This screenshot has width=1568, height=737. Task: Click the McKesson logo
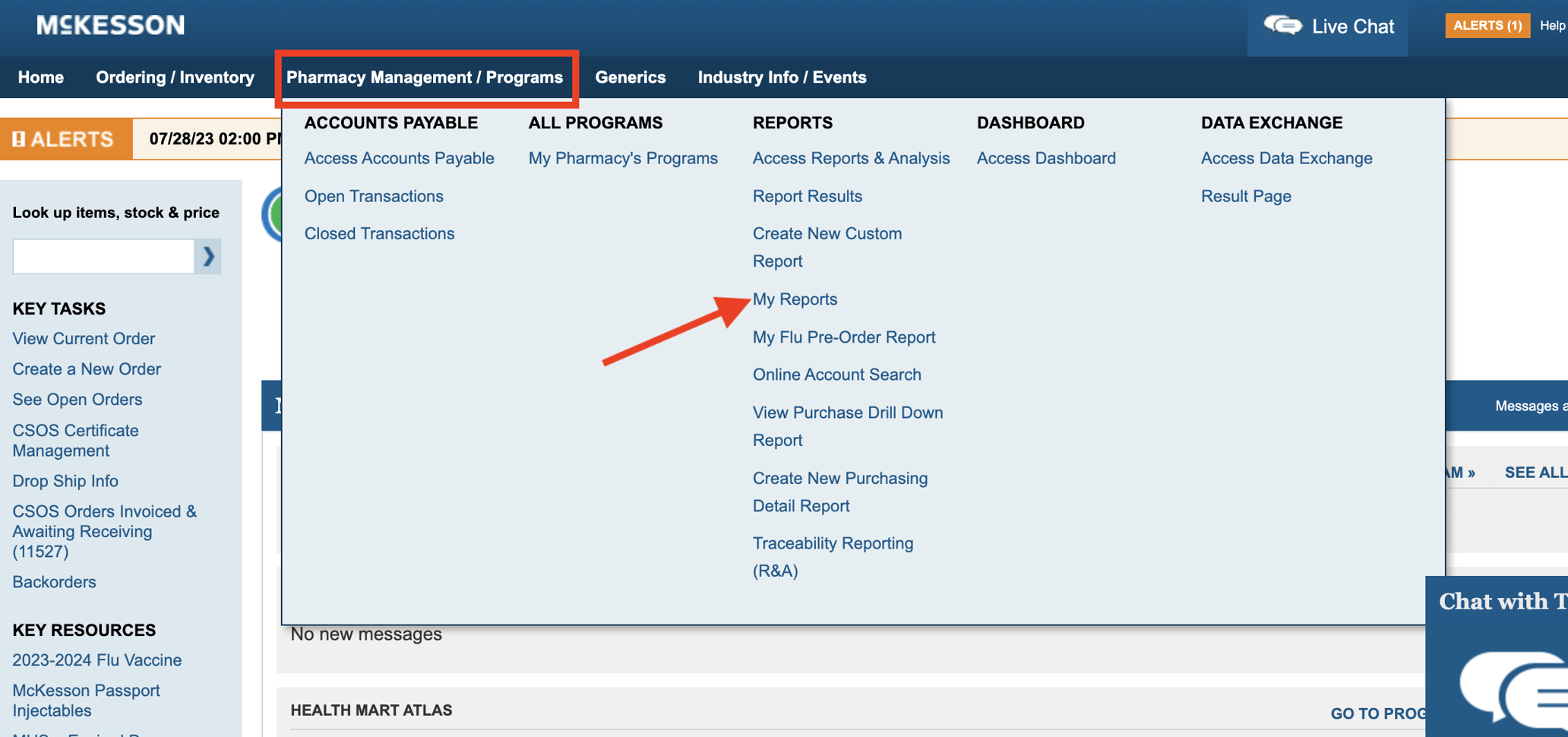(x=109, y=24)
